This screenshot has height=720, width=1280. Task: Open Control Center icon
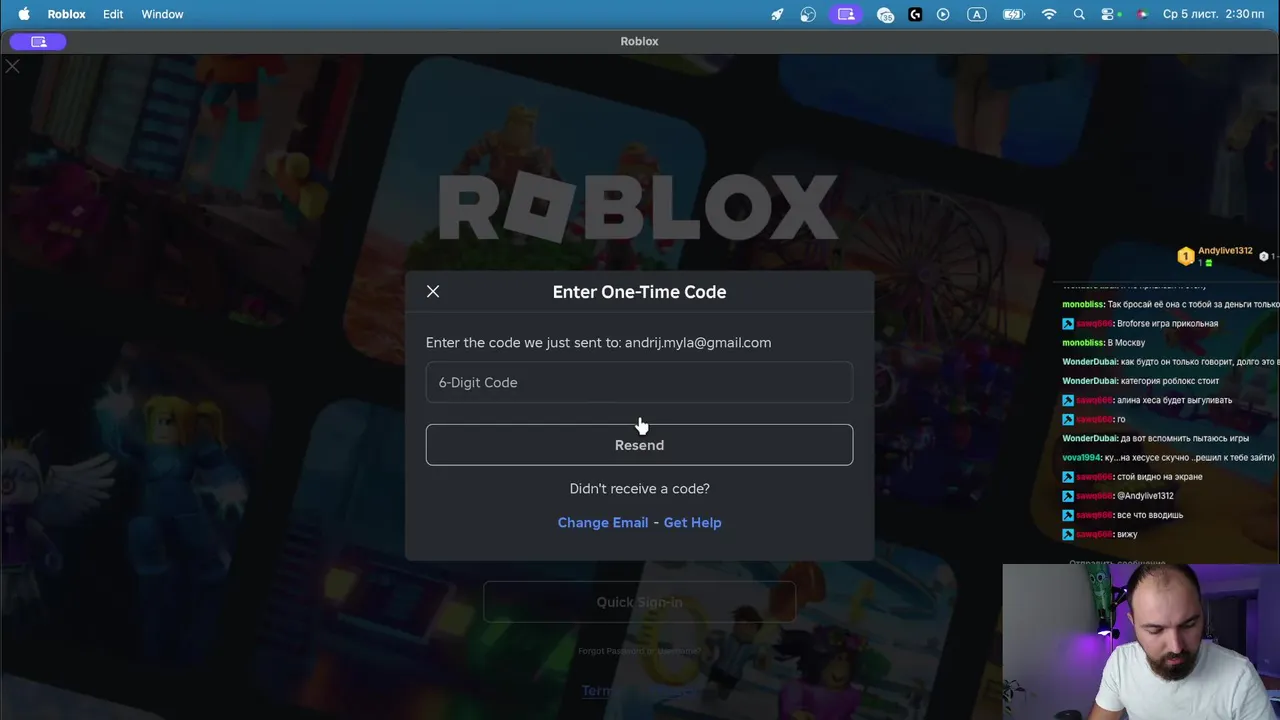coord(1108,14)
